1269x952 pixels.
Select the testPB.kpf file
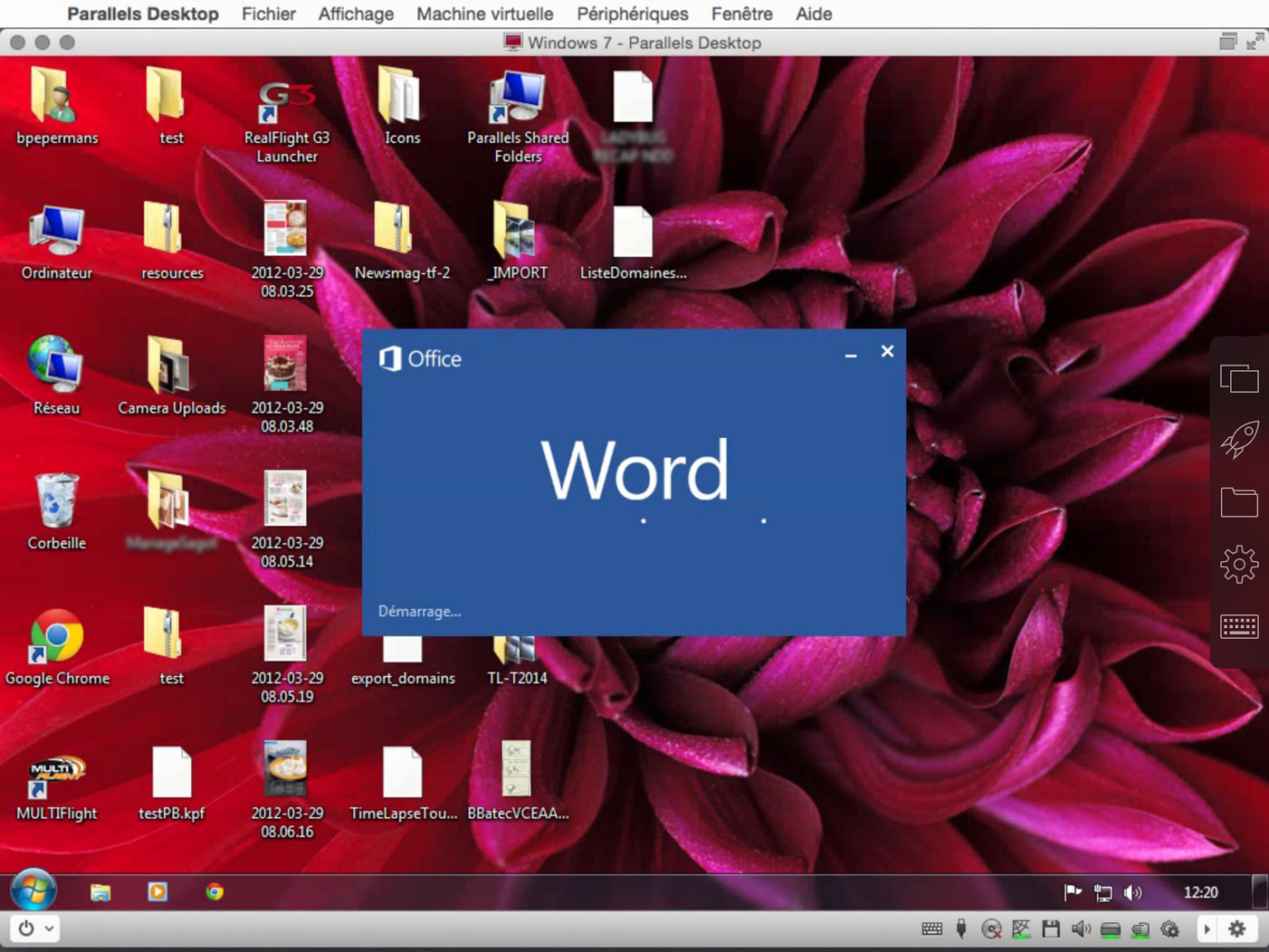(x=171, y=784)
